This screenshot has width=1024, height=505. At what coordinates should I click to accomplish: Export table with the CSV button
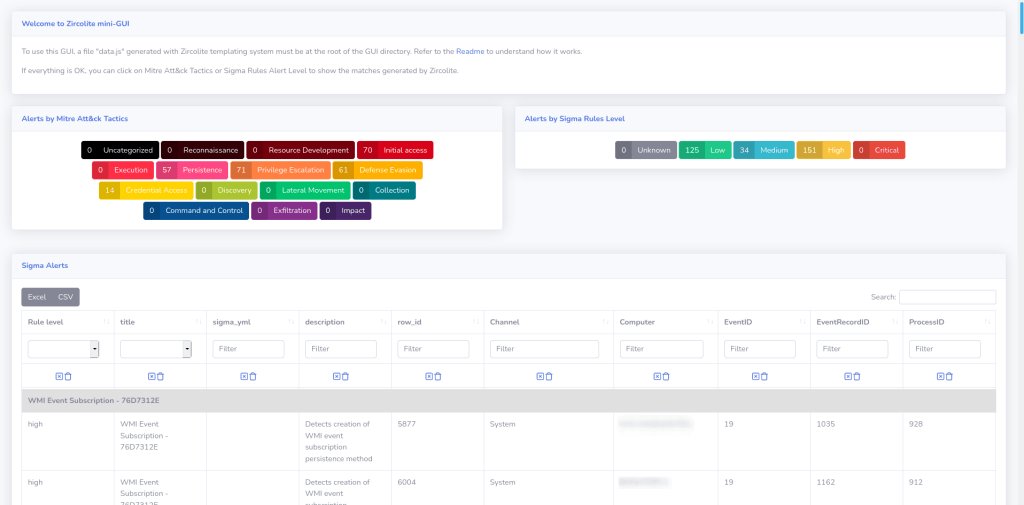pyautogui.click(x=65, y=297)
